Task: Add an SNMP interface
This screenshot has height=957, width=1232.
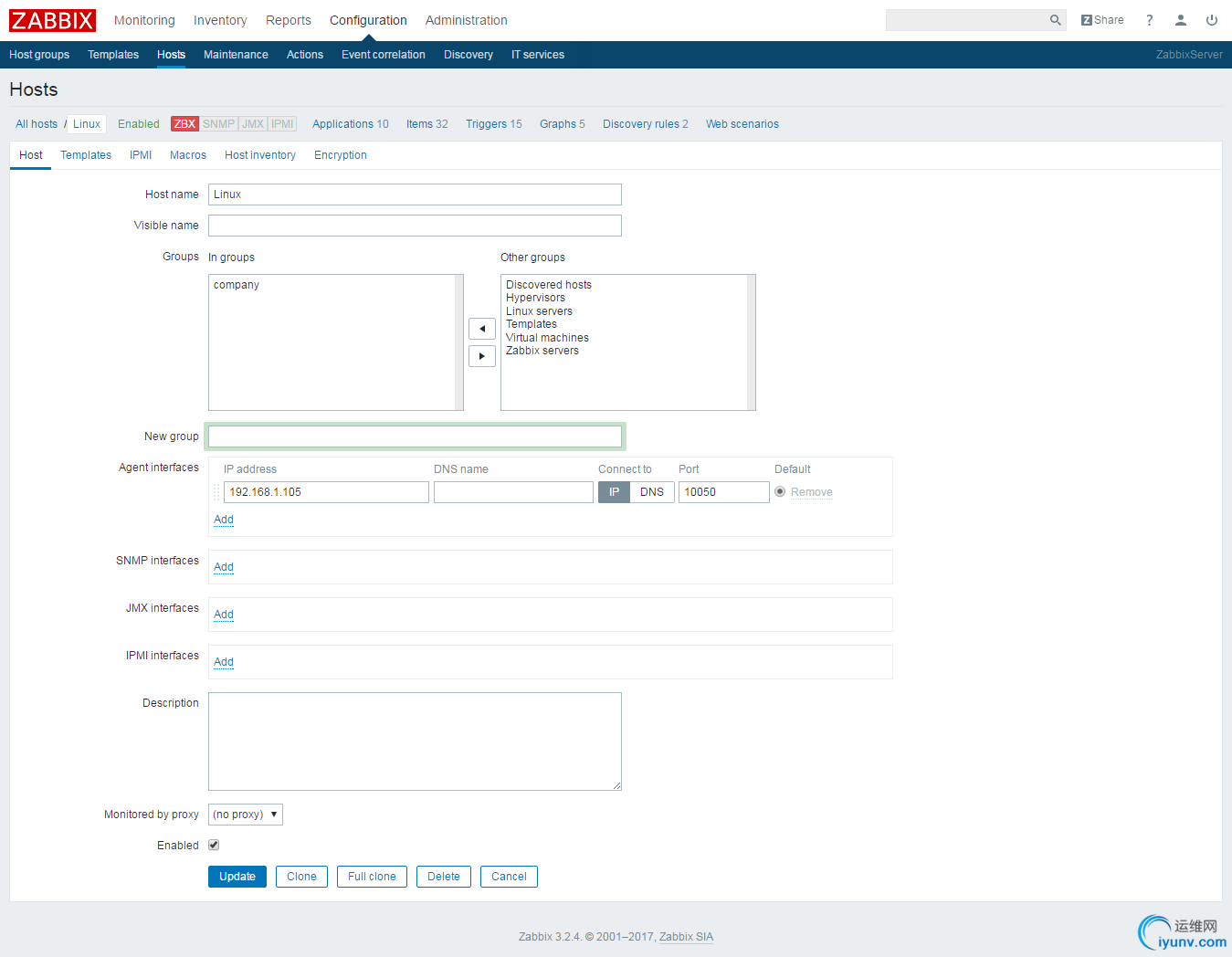Action: [x=224, y=567]
